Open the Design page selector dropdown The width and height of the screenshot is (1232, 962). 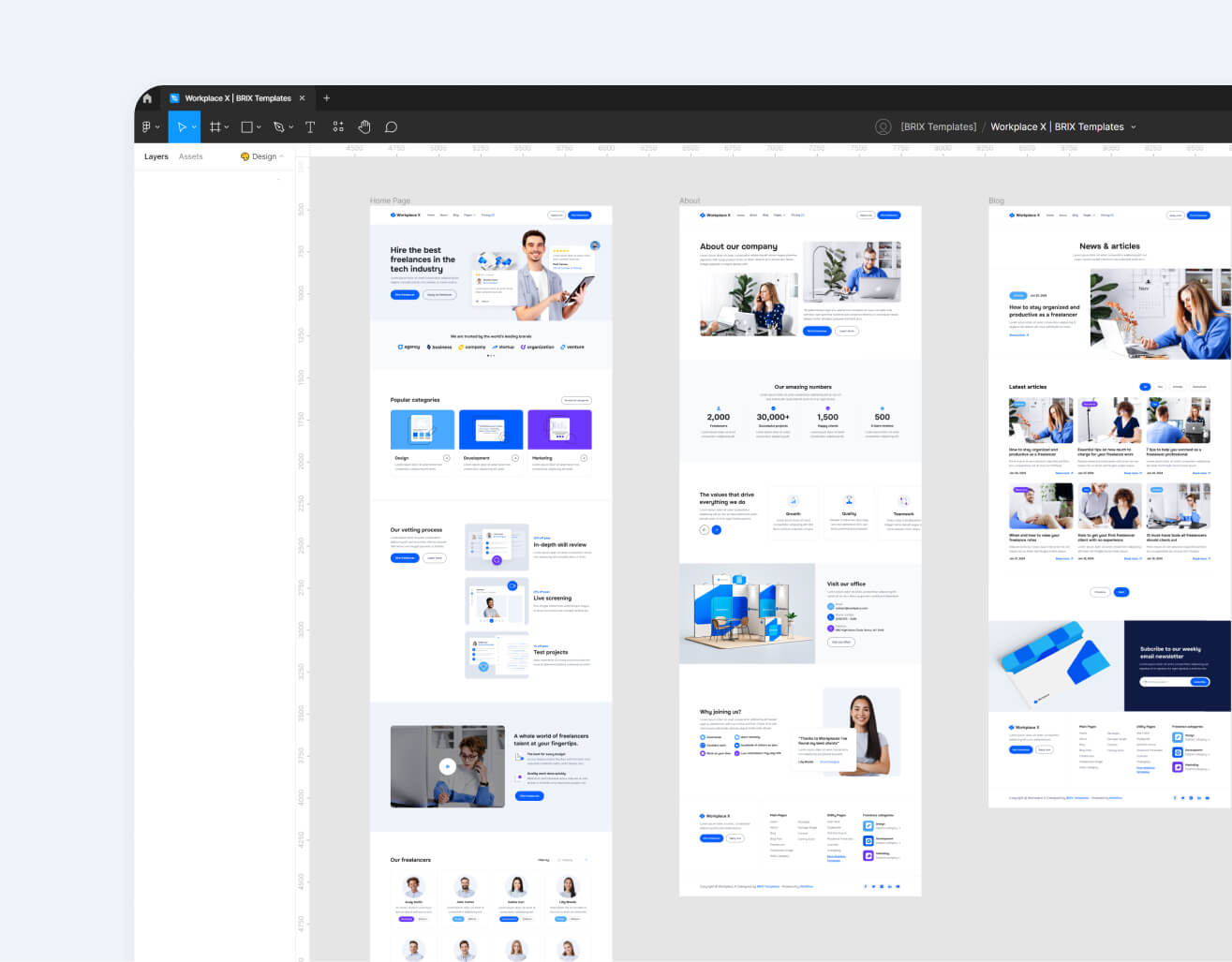262,156
